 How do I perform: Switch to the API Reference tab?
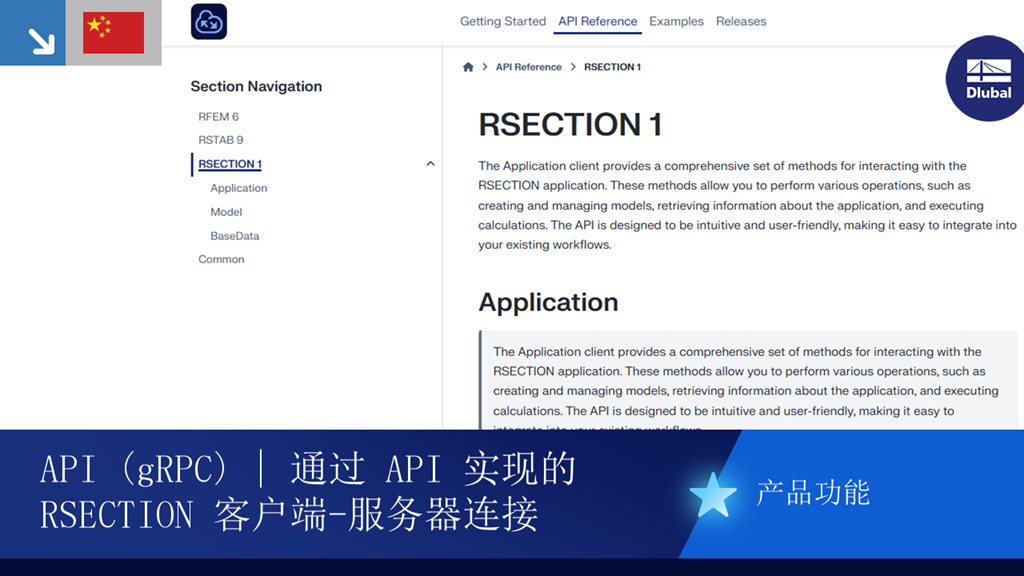pos(598,21)
